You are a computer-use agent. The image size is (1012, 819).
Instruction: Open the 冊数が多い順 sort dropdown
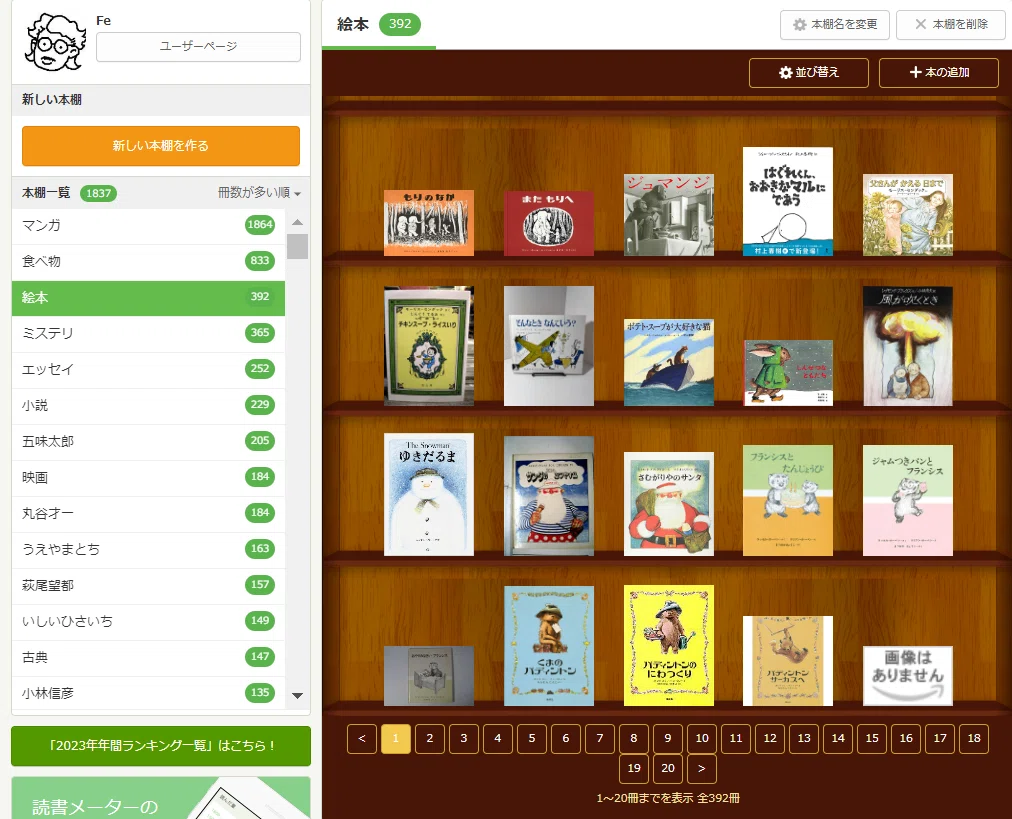click(259, 193)
